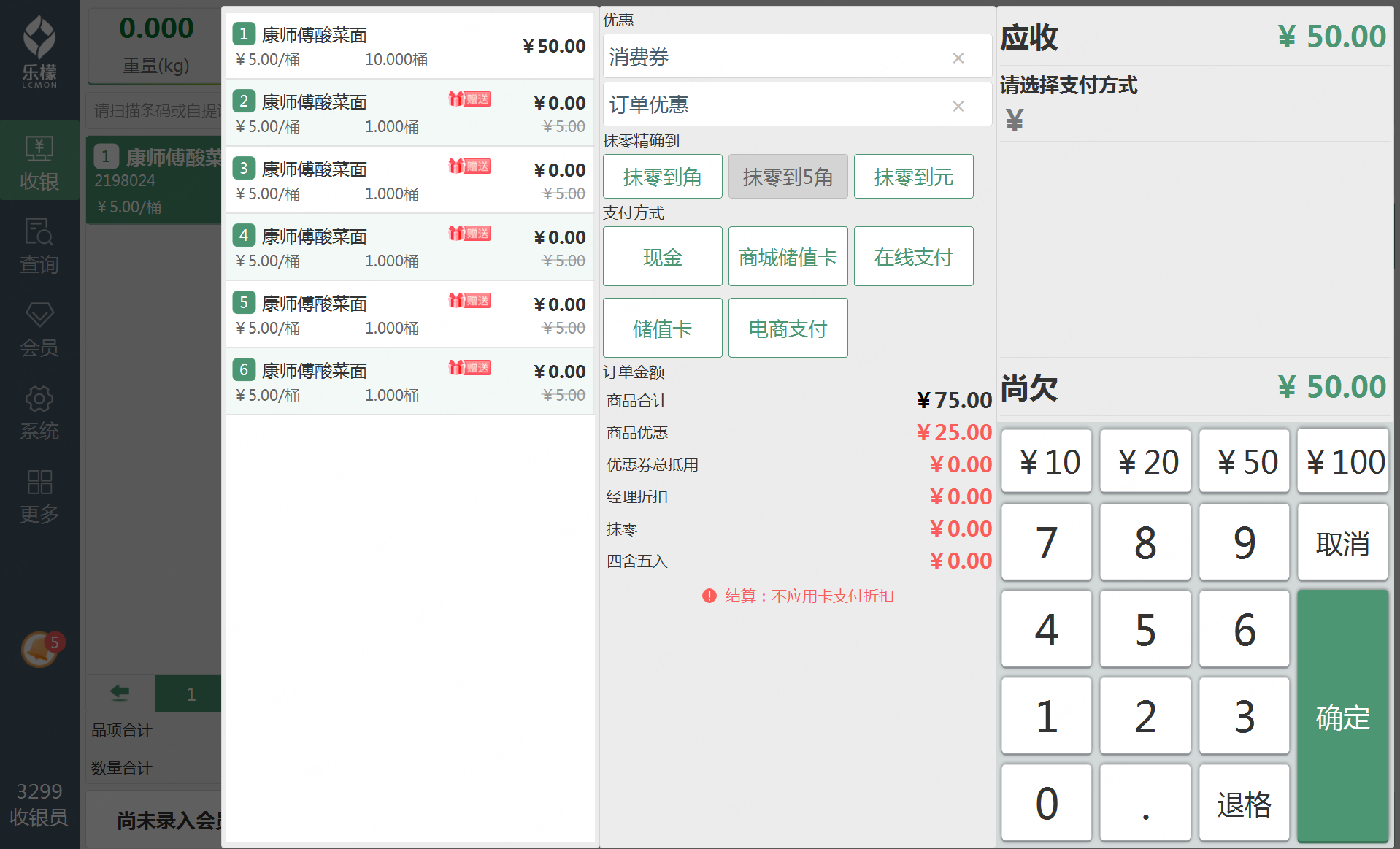Open the 会员 member section in sidebar
Screen dimensions: 1400x849
[39, 329]
